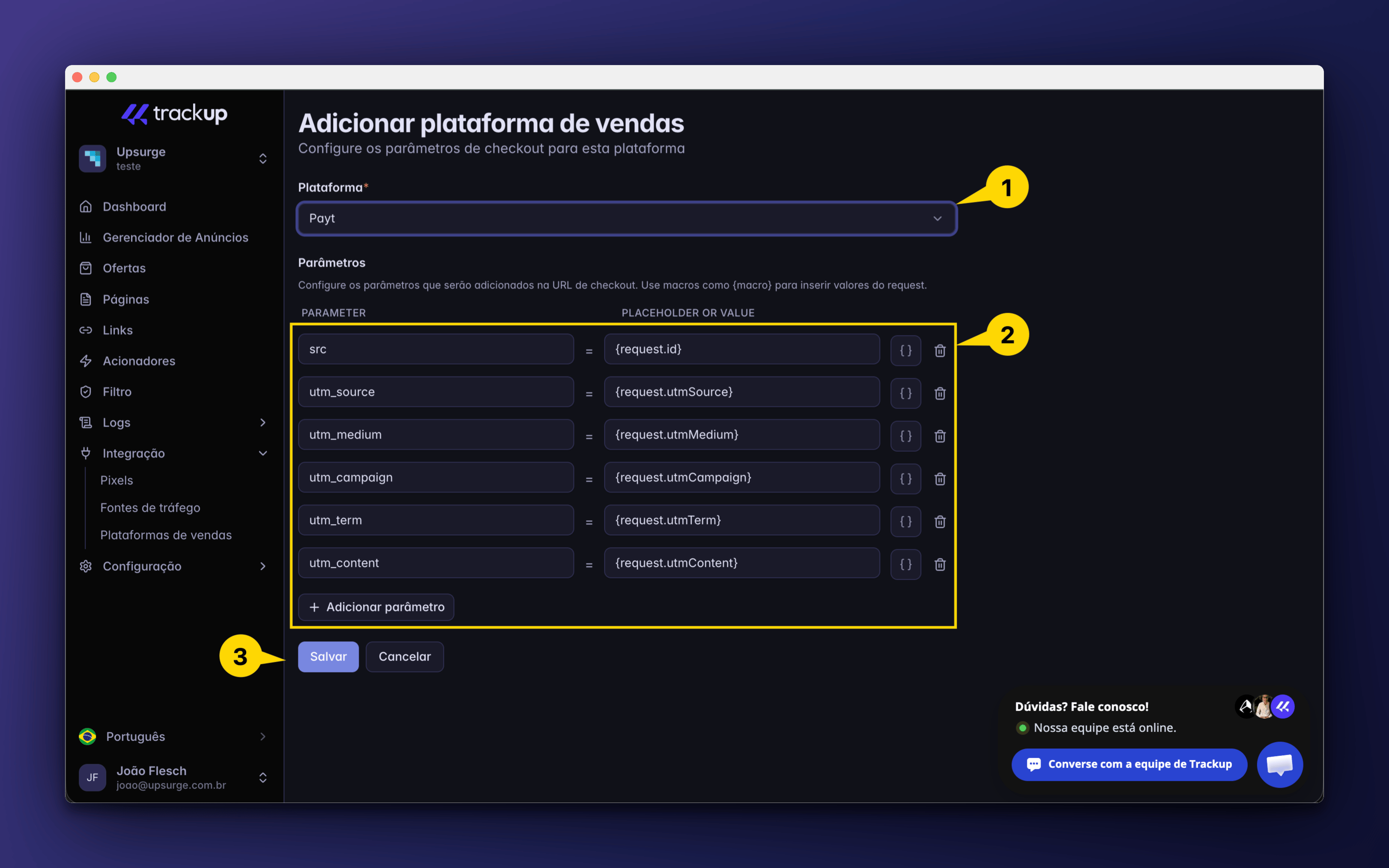Click the {request.id} value field
The height and width of the screenshot is (868, 1389).
(x=742, y=349)
